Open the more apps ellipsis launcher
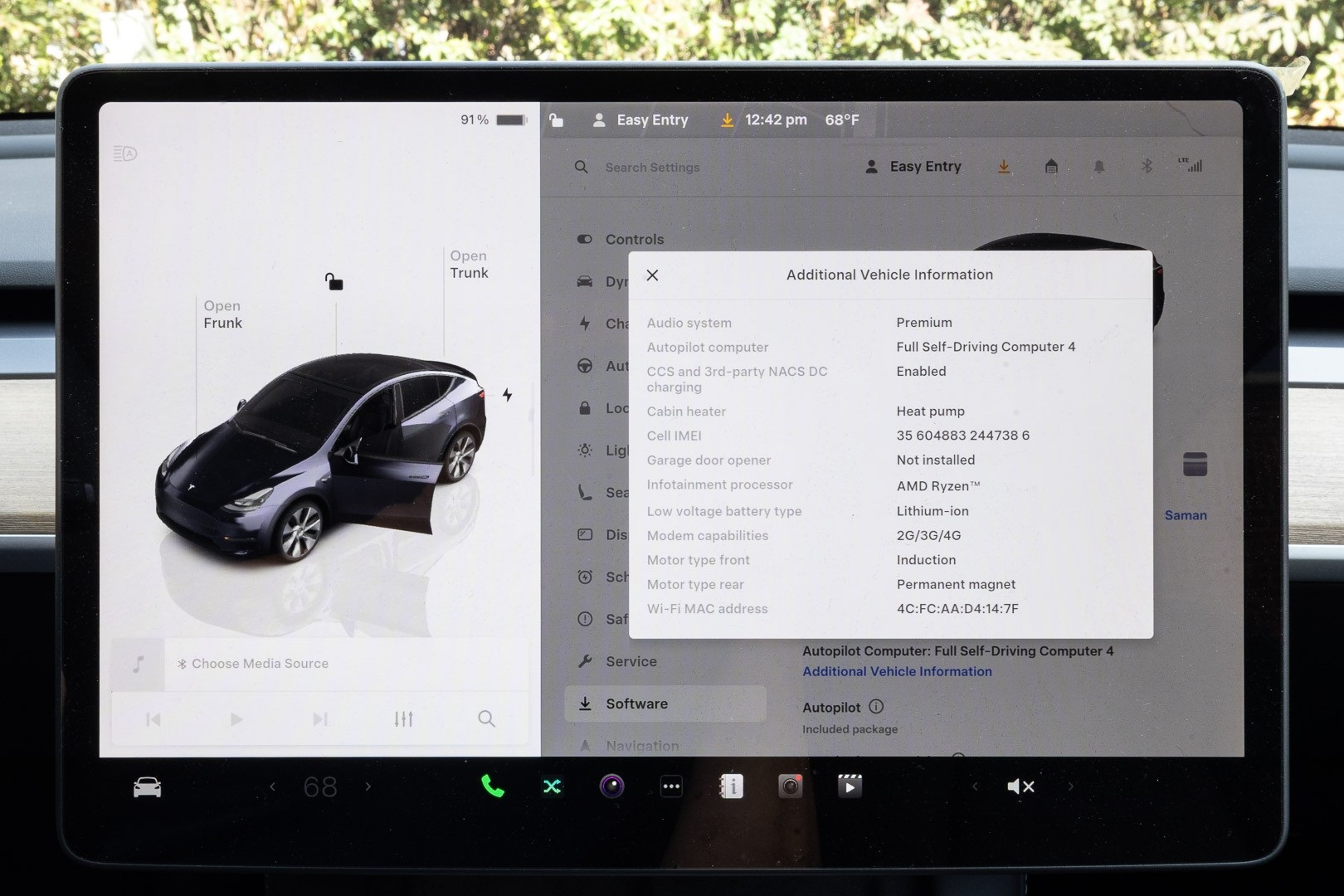 (x=671, y=786)
